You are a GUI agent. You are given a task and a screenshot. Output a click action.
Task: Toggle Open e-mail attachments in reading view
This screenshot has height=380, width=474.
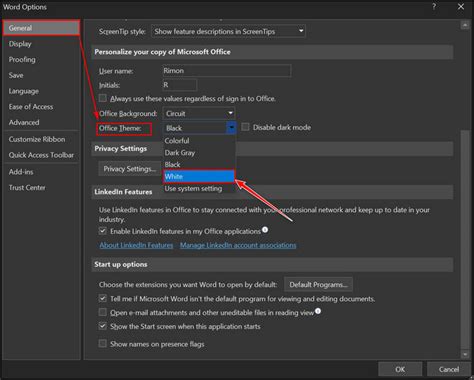[103, 312]
